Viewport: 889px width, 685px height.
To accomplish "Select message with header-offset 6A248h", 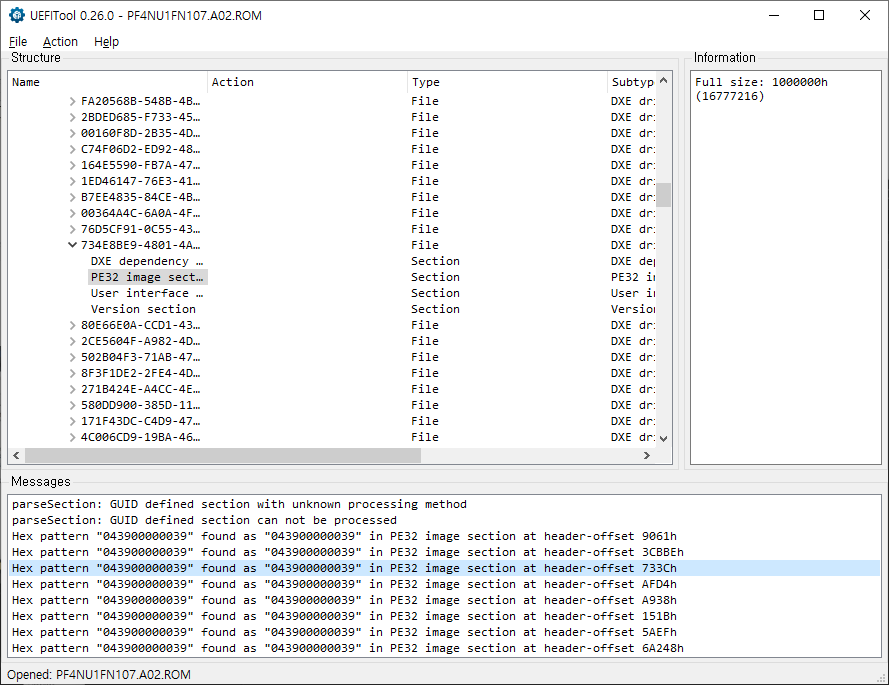I will point(444,648).
